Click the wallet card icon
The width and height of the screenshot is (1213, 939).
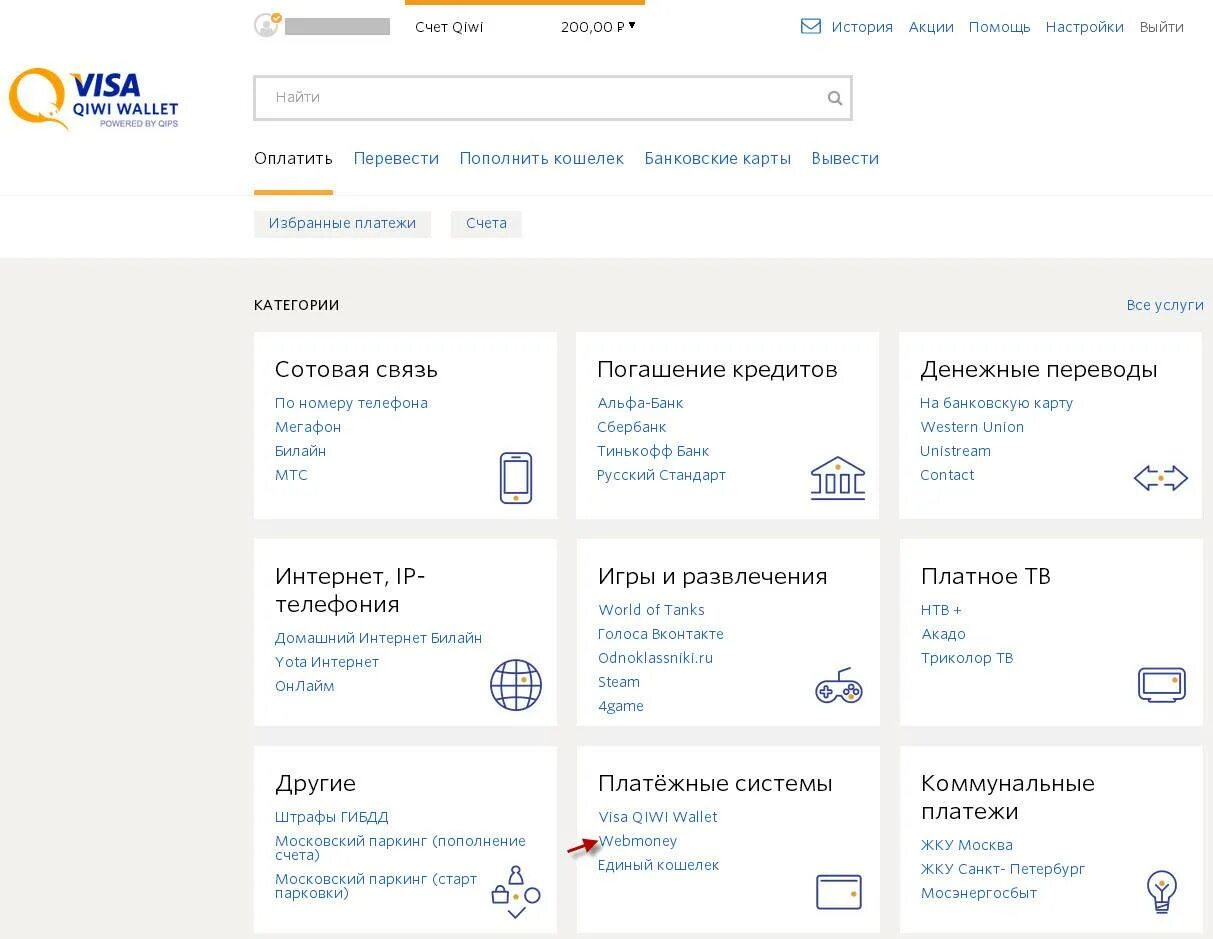(838, 892)
